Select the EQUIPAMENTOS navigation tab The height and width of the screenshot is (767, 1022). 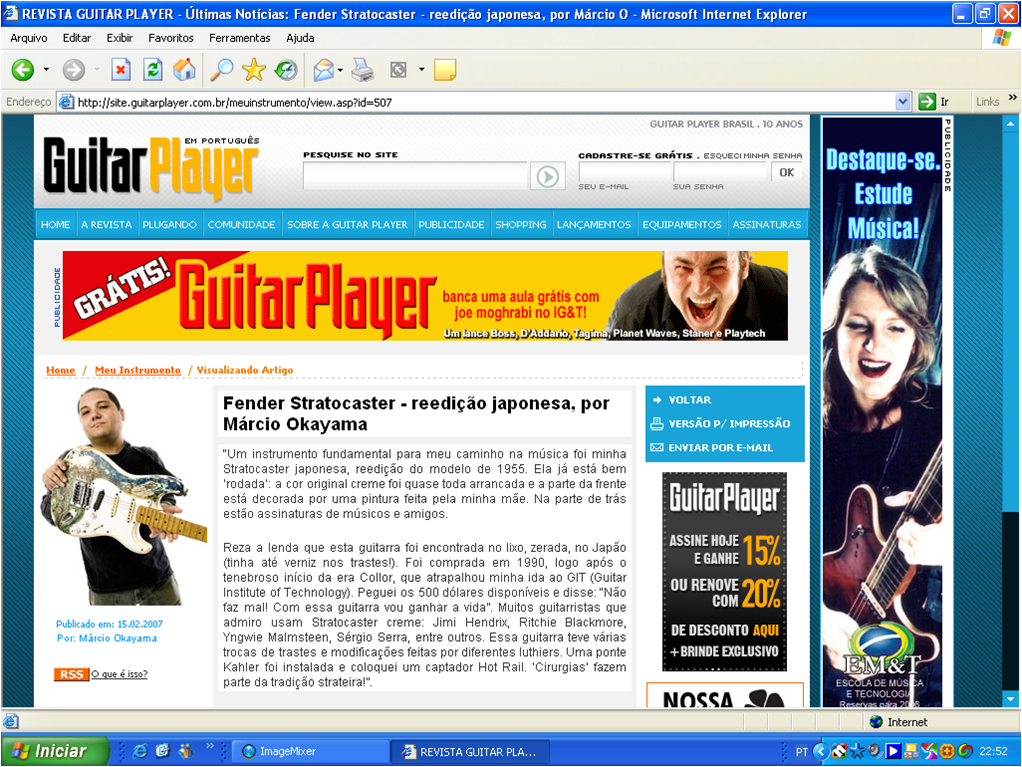tap(682, 224)
